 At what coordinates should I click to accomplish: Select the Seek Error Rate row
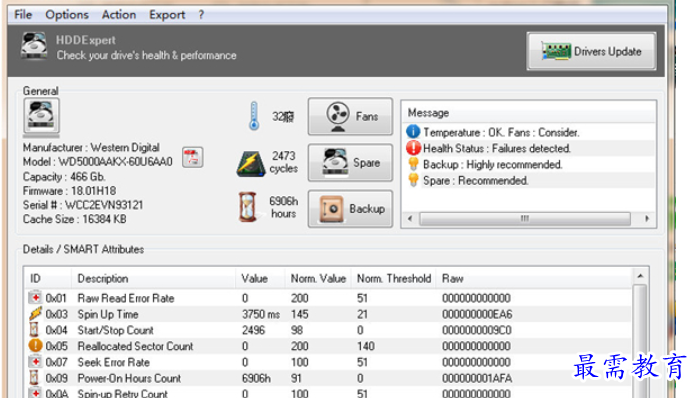pos(329,362)
